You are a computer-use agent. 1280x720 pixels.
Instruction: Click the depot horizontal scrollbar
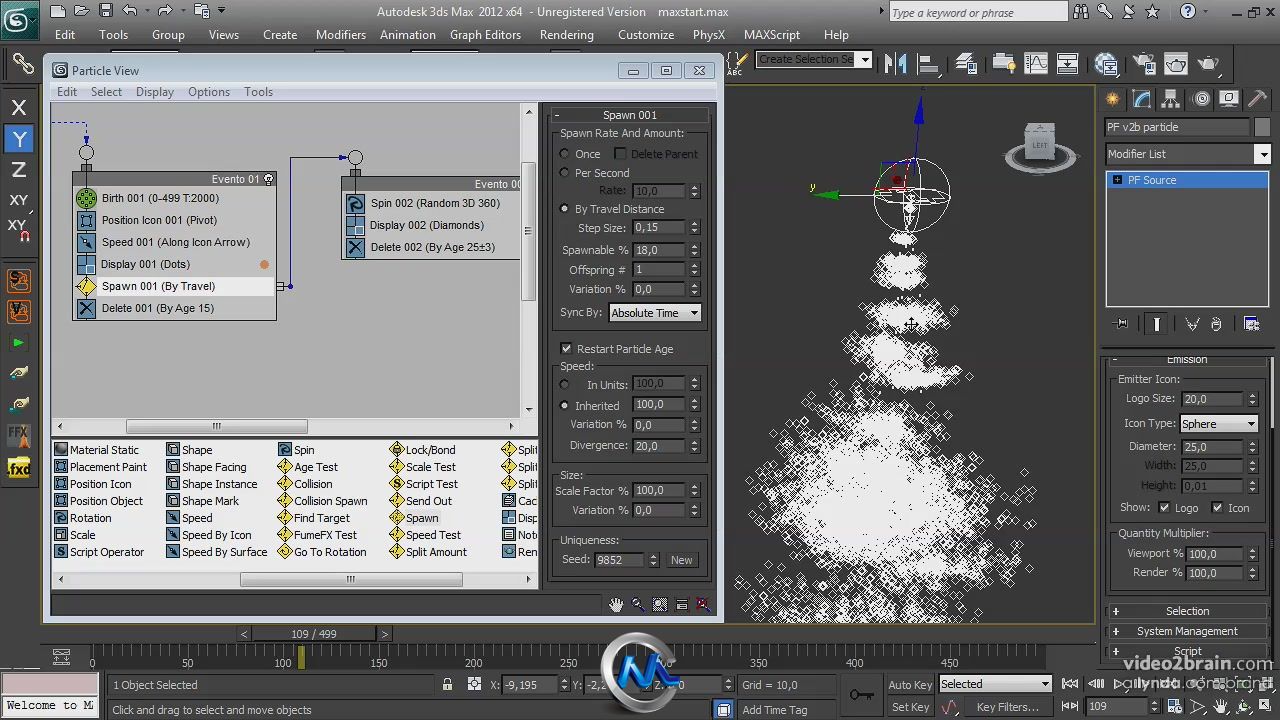click(351, 579)
